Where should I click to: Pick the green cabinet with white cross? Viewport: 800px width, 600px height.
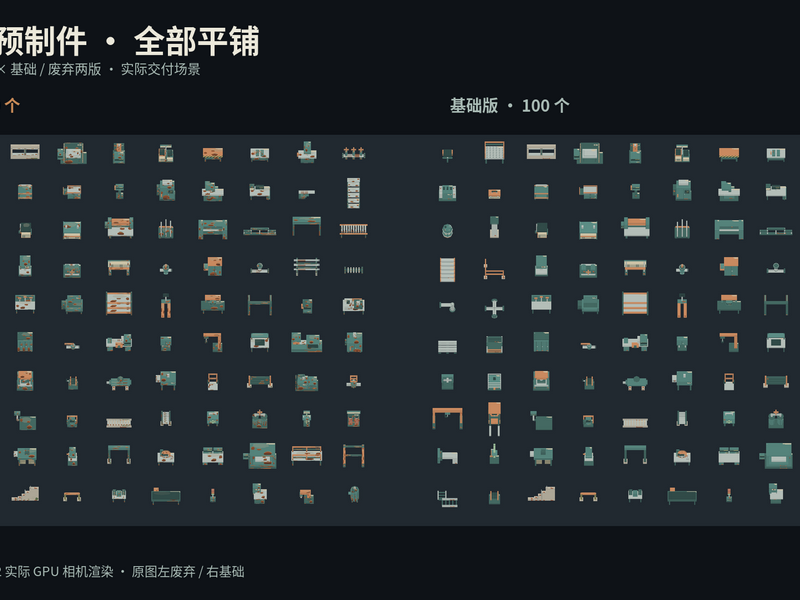click(x=447, y=381)
